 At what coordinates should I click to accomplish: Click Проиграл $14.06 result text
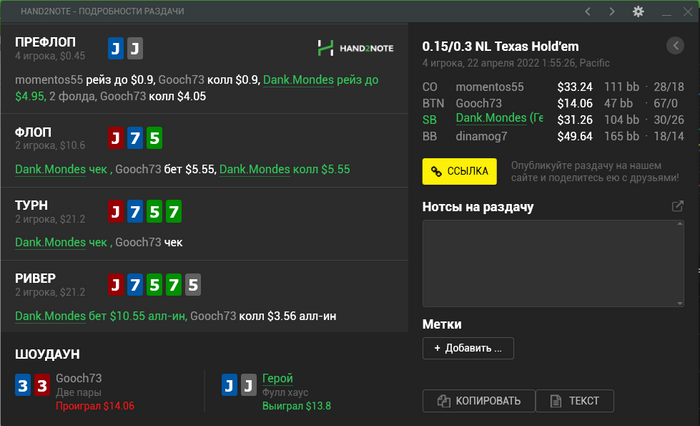click(95, 406)
